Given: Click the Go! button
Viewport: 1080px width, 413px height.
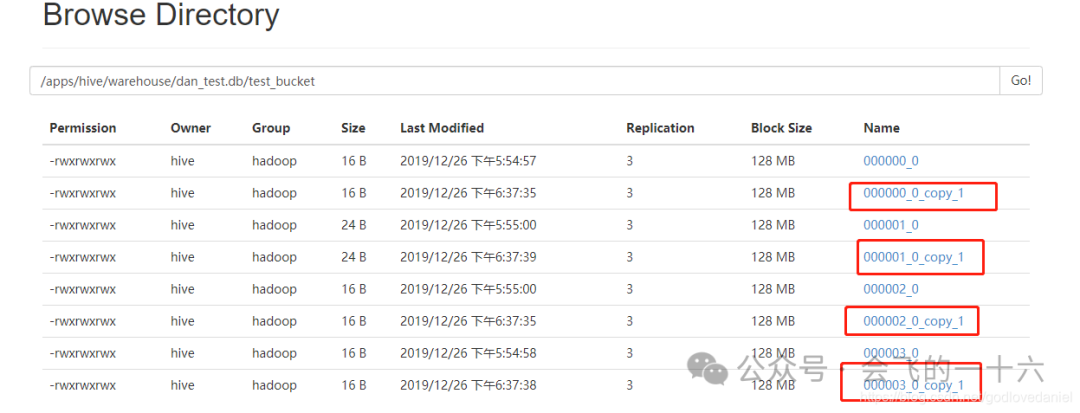Looking at the screenshot, I should pos(1020,81).
